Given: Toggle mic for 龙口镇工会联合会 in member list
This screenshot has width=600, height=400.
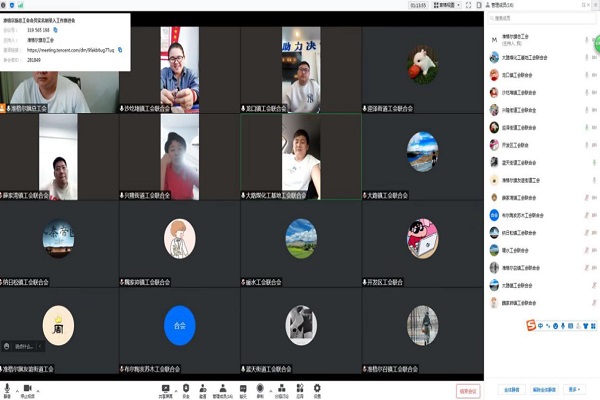Looking at the screenshot, I should [x=587, y=75].
